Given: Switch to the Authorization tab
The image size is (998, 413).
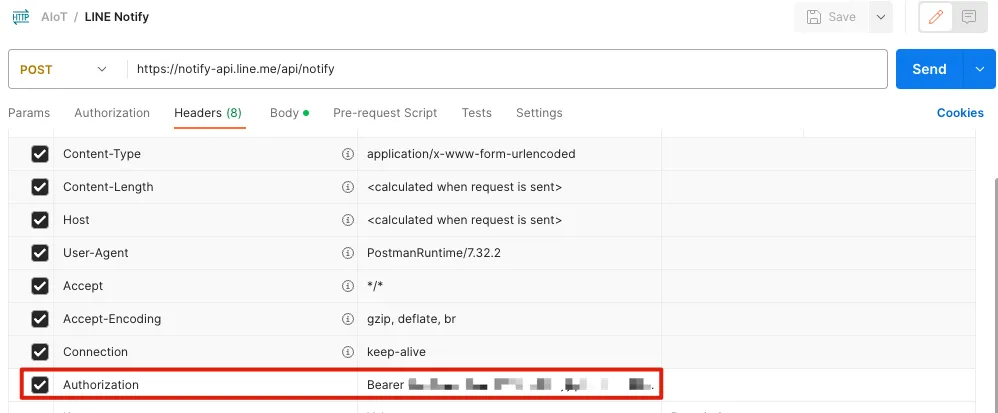Looking at the screenshot, I should click(112, 113).
